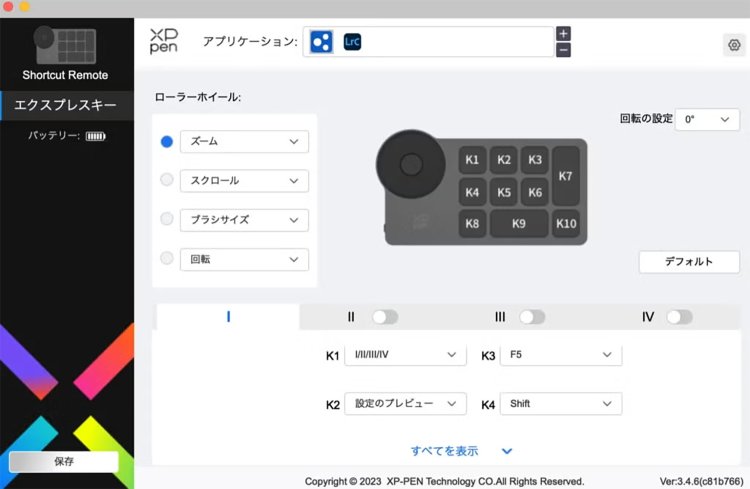Open the K3 F5 dropdown

pyautogui.click(x=560, y=355)
